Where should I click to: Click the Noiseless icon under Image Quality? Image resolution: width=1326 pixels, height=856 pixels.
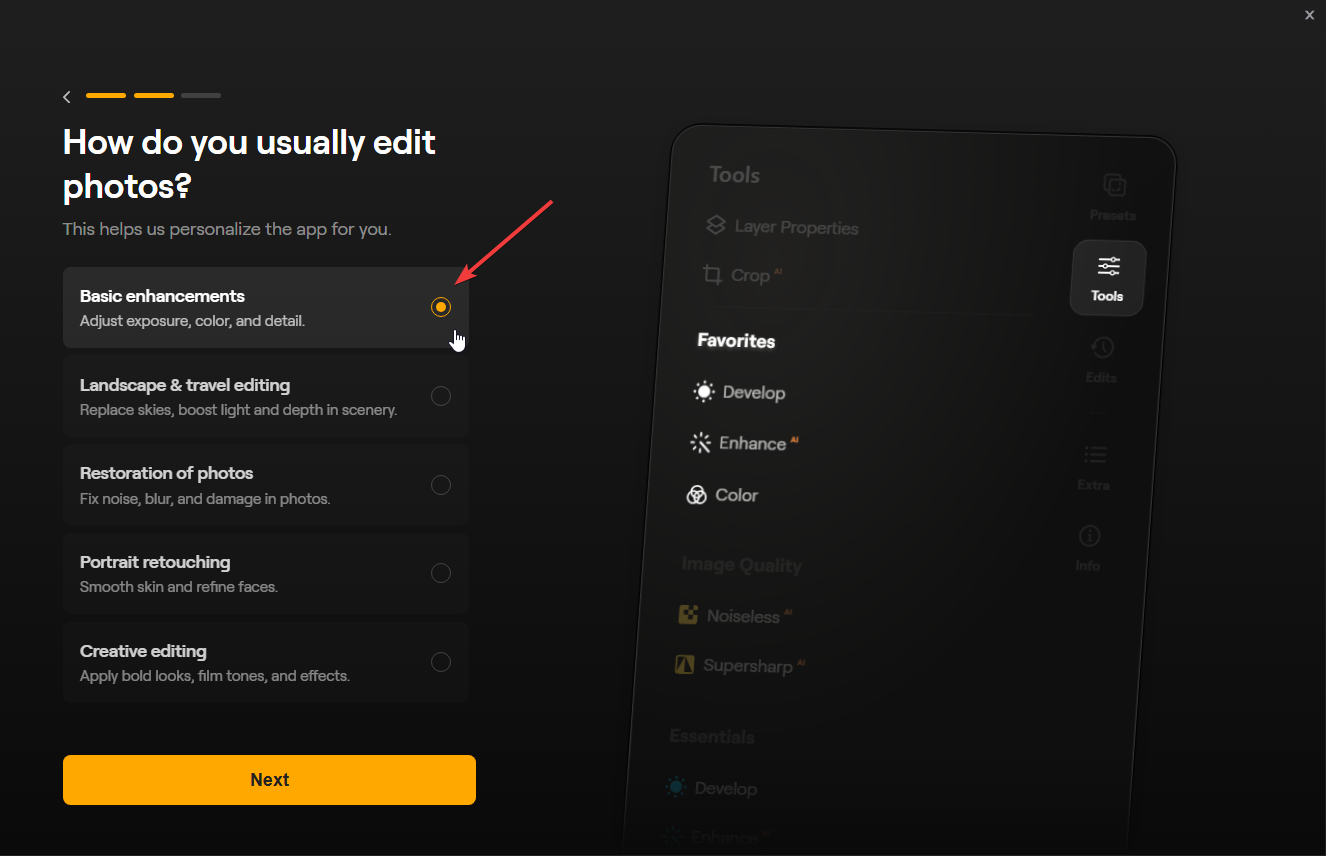tap(688, 615)
